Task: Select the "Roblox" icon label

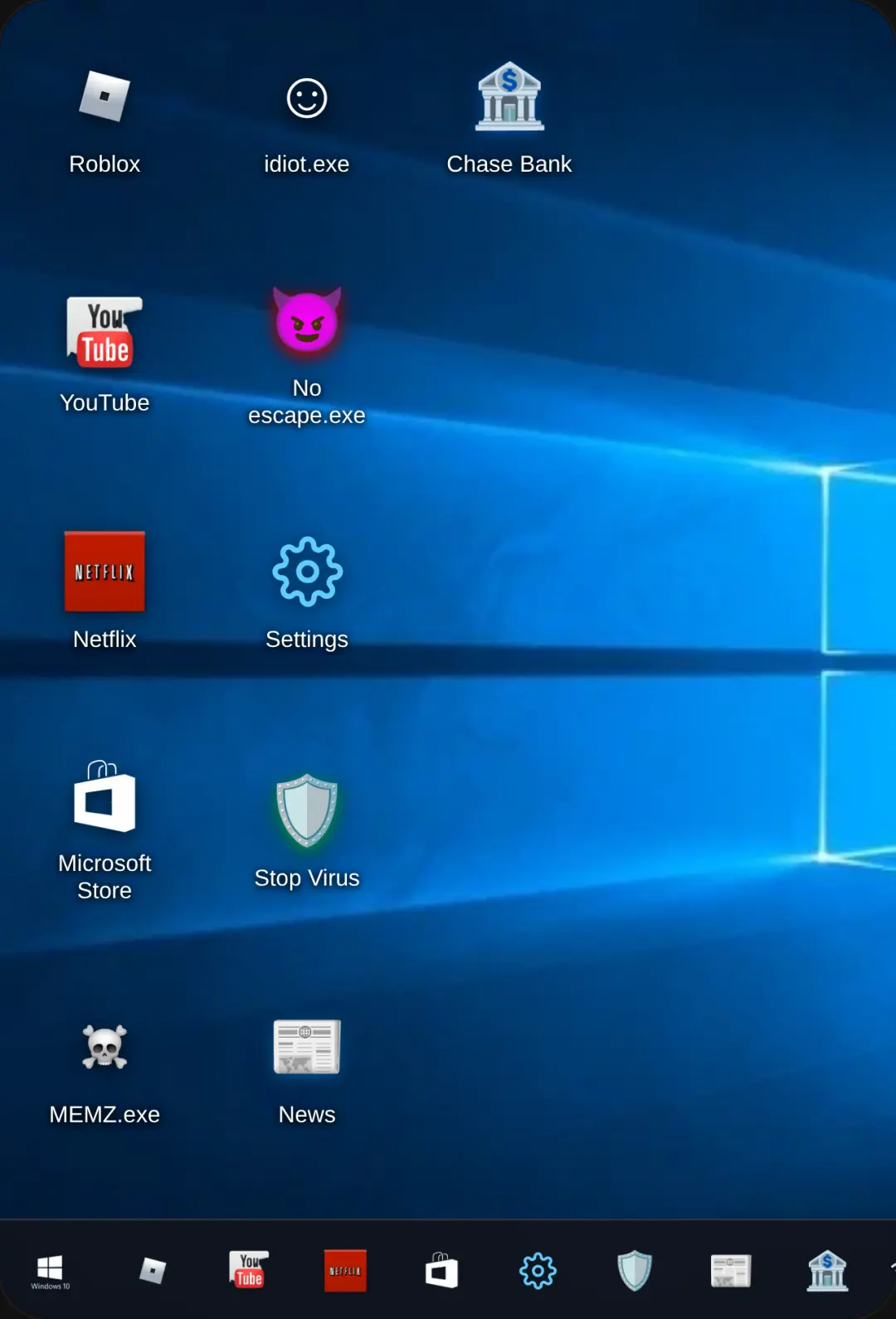Action: point(105,164)
